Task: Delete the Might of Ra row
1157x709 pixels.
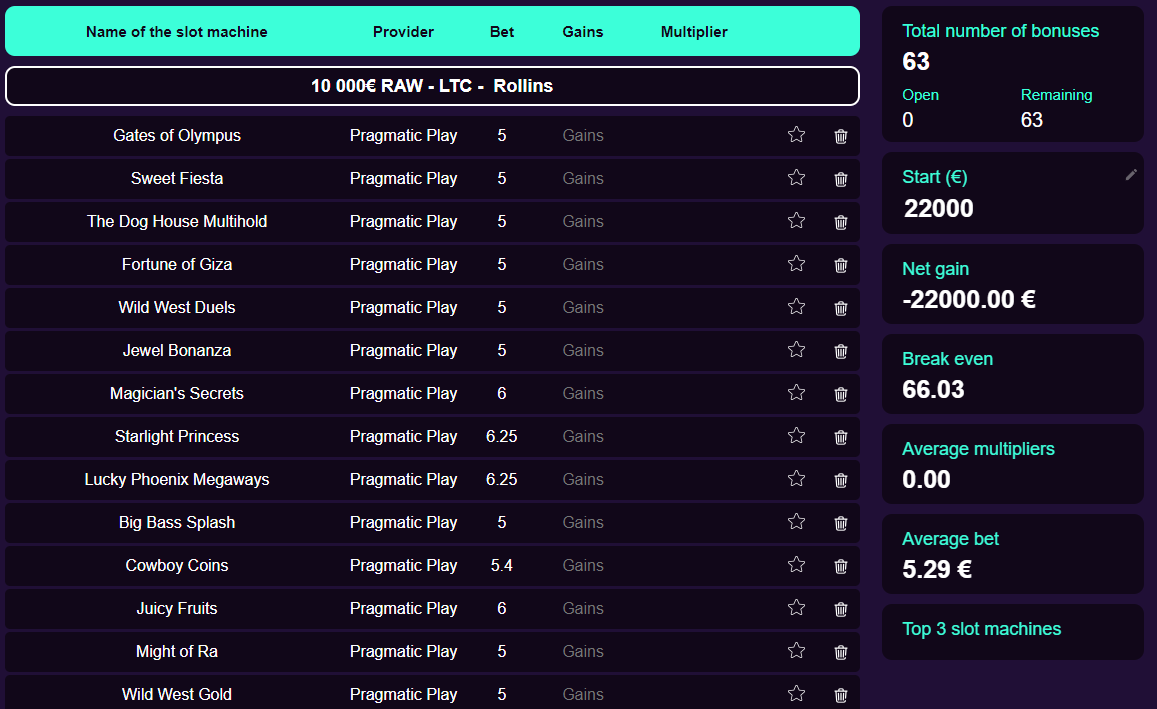Action: coord(840,651)
